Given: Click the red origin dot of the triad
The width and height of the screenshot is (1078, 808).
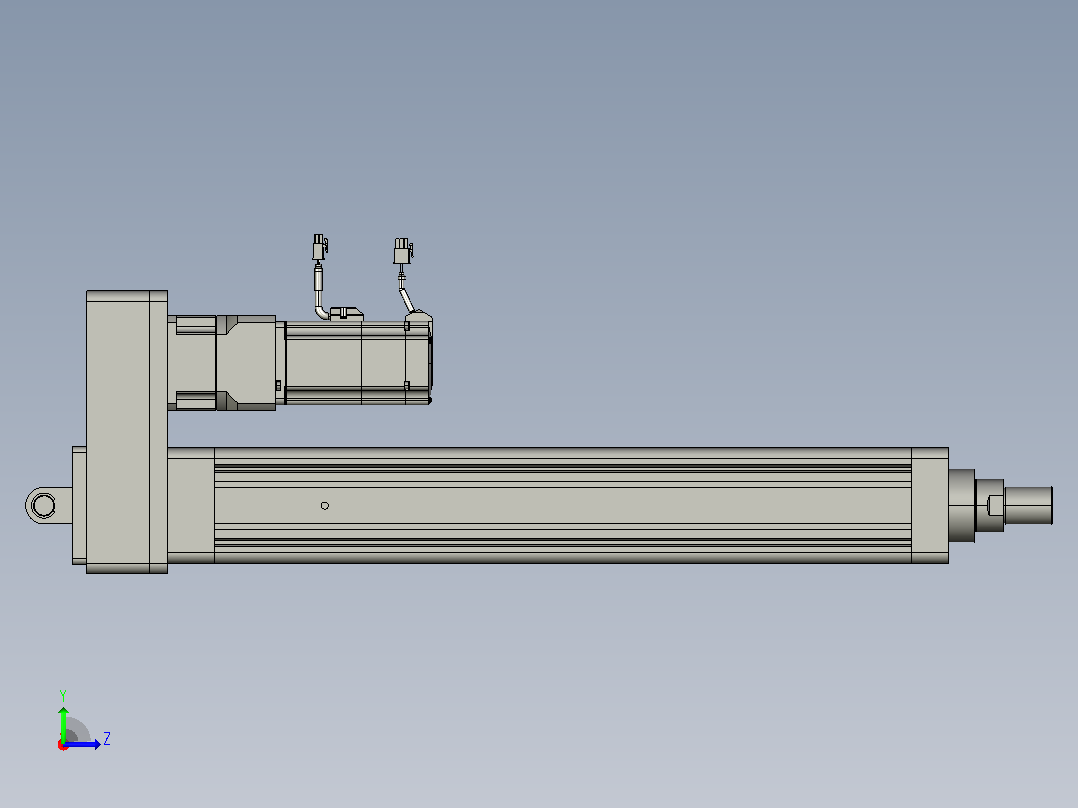Looking at the screenshot, I should (x=63, y=745).
